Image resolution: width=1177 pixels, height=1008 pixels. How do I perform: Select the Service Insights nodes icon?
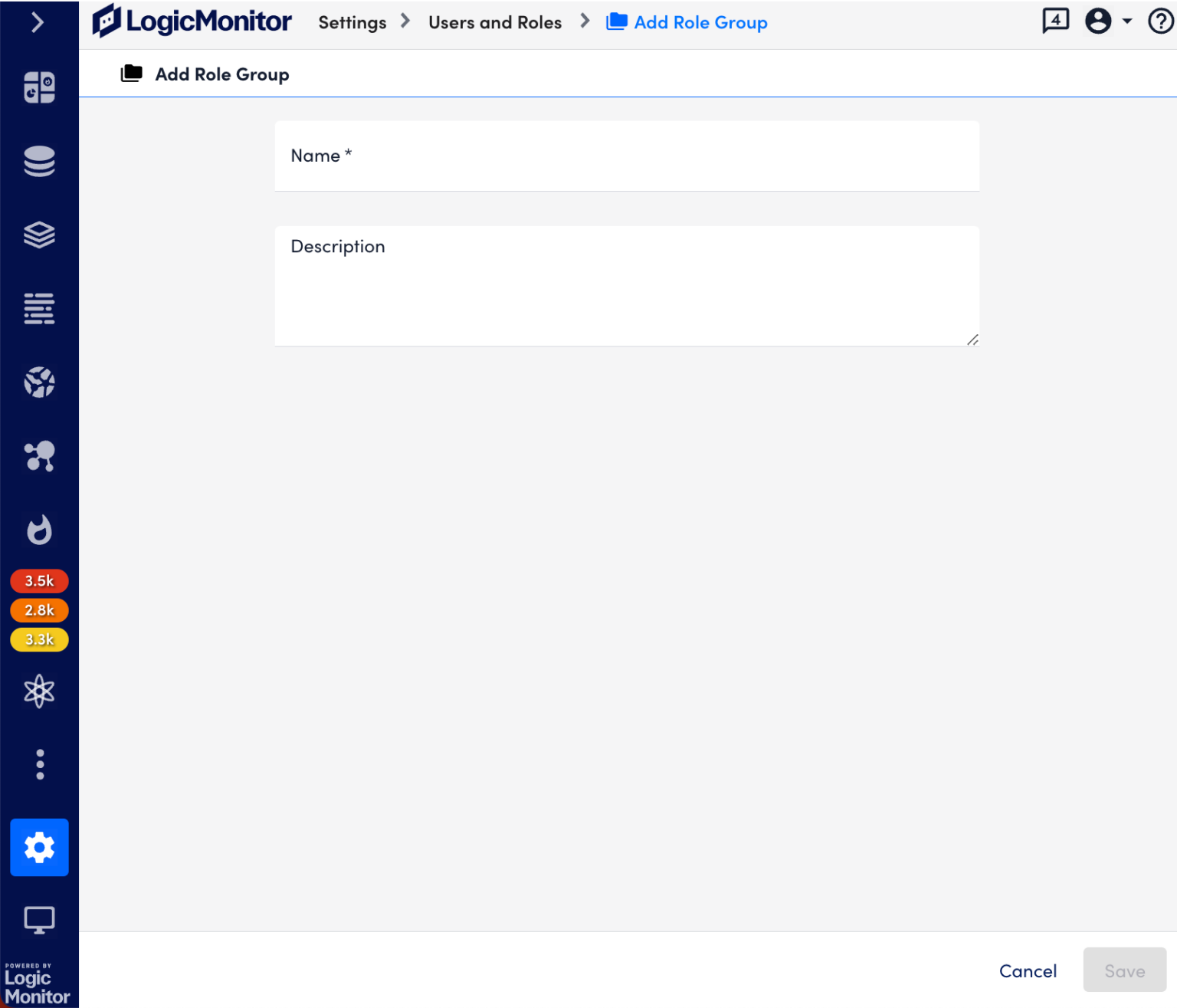(39, 455)
